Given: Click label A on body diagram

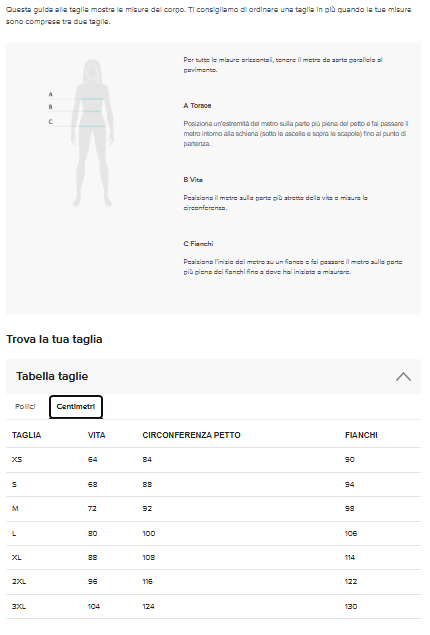Looking at the screenshot, I should (x=51, y=94).
